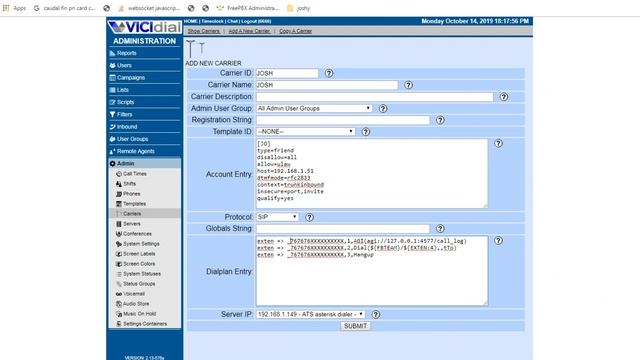The image size is (640, 360).
Task: Open the Filters section
Action: (144, 114)
